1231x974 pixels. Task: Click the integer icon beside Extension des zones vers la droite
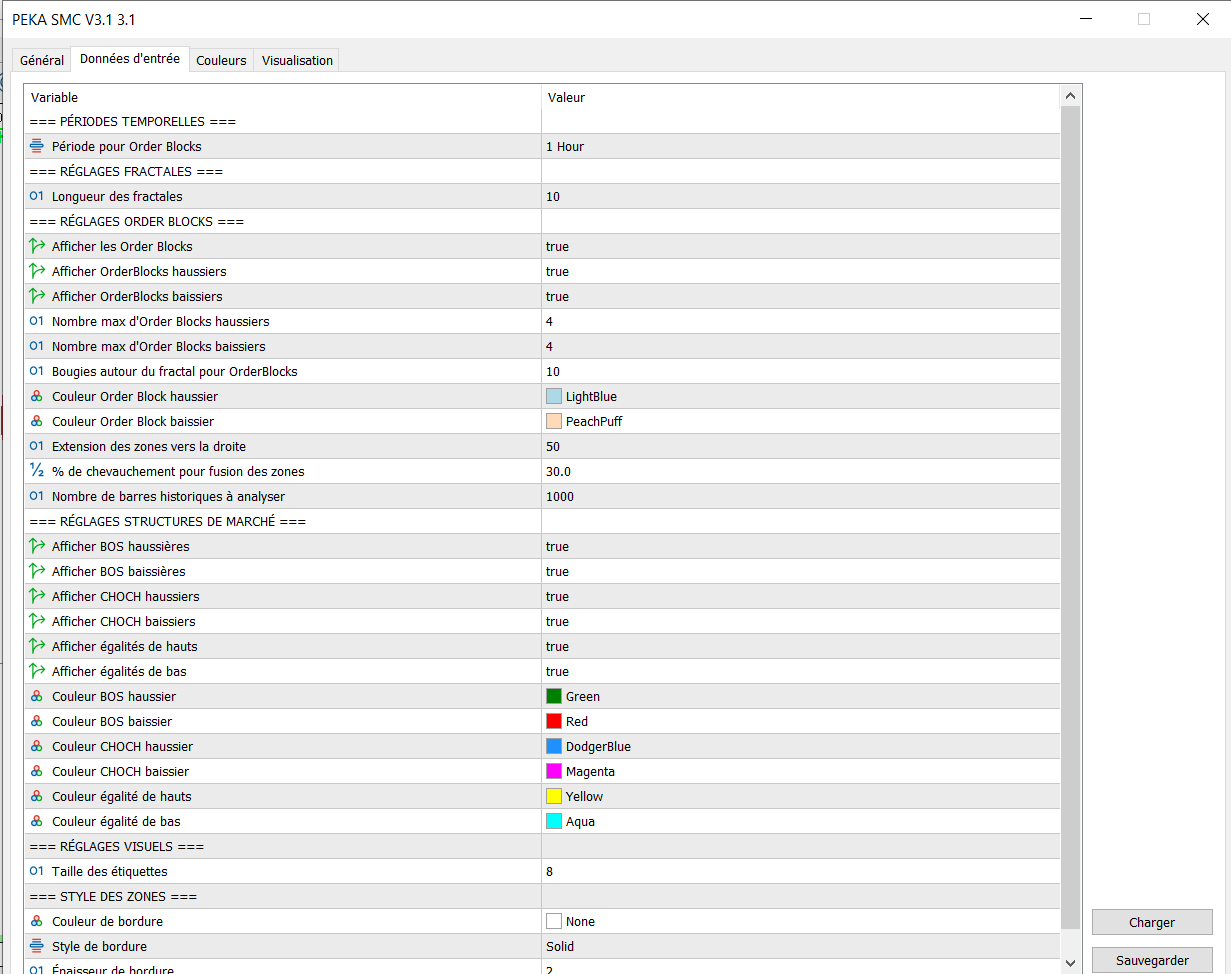click(37, 446)
